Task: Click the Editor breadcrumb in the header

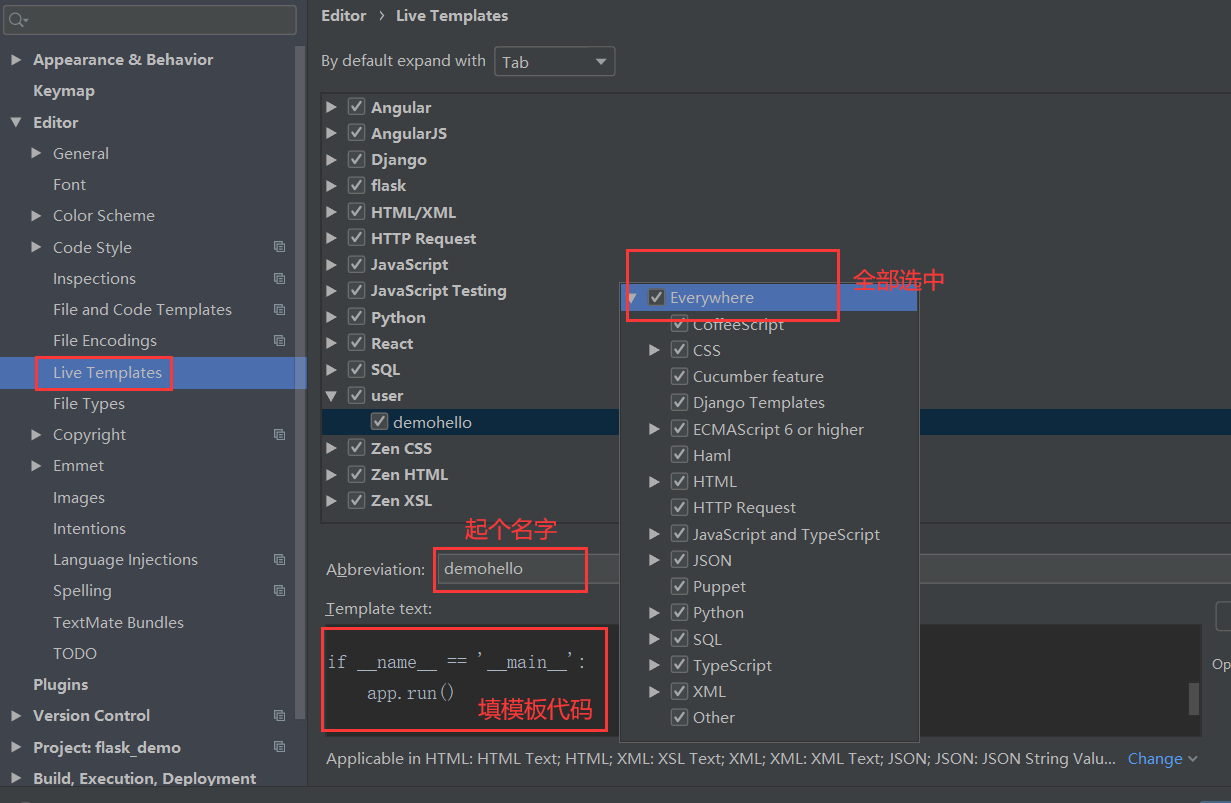Action: click(x=344, y=16)
